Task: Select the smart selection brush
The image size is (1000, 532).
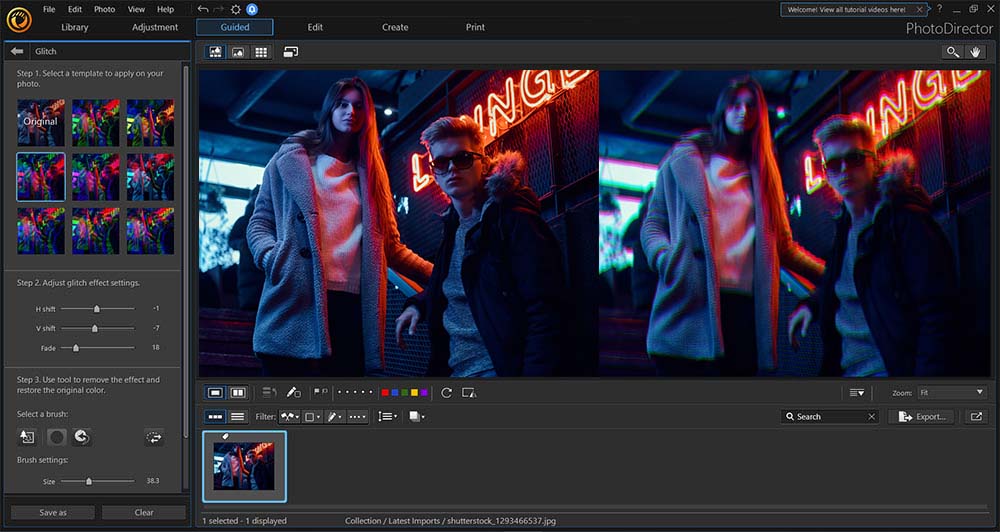Action: (x=27, y=437)
